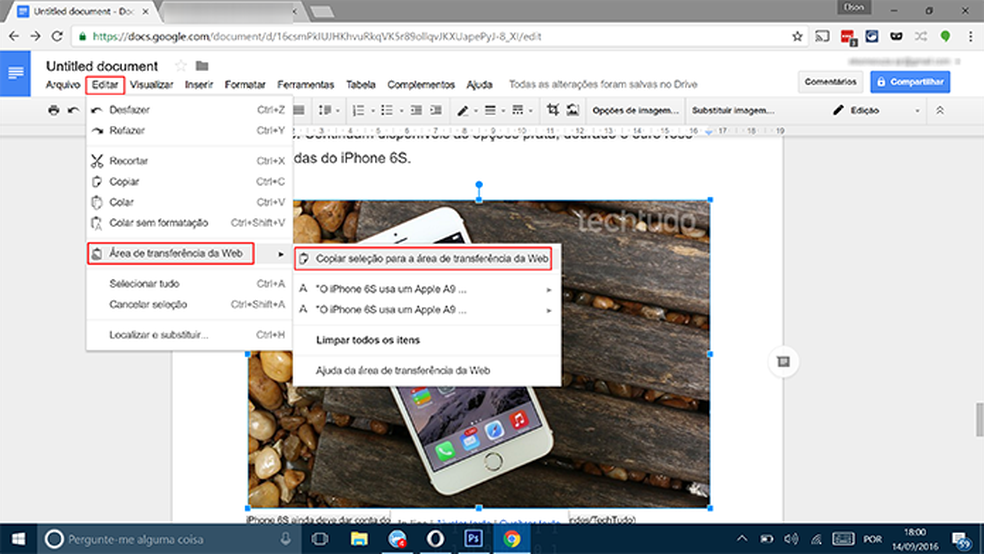984x554 pixels.
Task: Toggle the numbered list icon
Action: coord(358,110)
